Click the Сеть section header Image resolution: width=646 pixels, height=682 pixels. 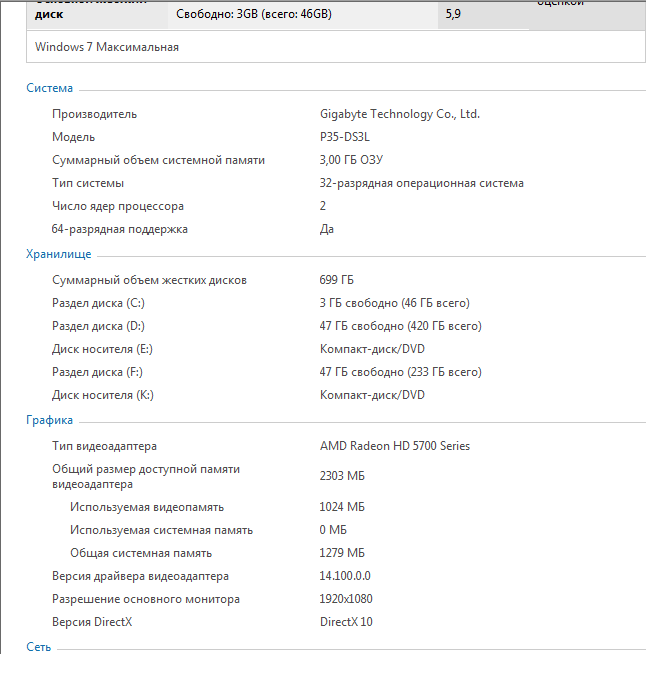pos(38,647)
